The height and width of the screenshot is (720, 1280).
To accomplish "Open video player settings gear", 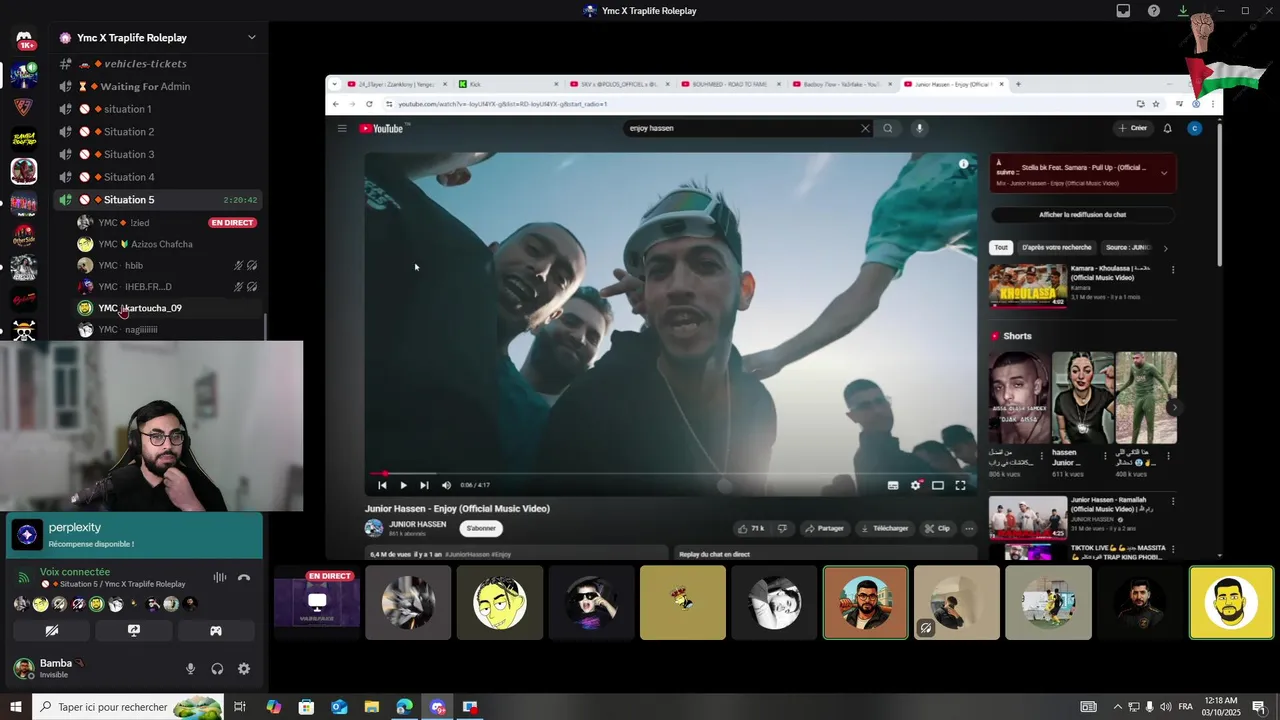I will [x=916, y=485].
